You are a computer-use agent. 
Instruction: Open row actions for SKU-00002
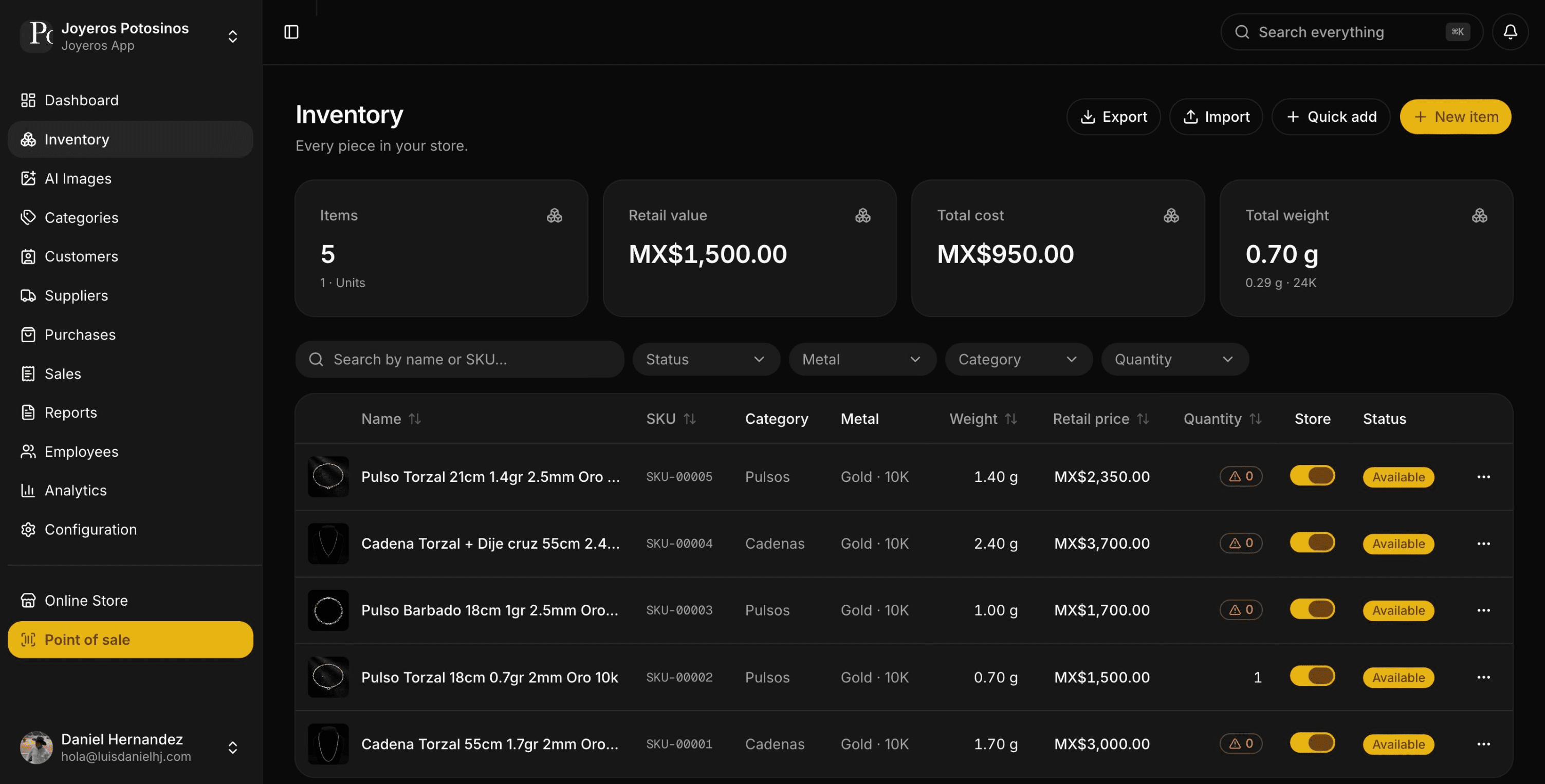(x=1483, y=677)
